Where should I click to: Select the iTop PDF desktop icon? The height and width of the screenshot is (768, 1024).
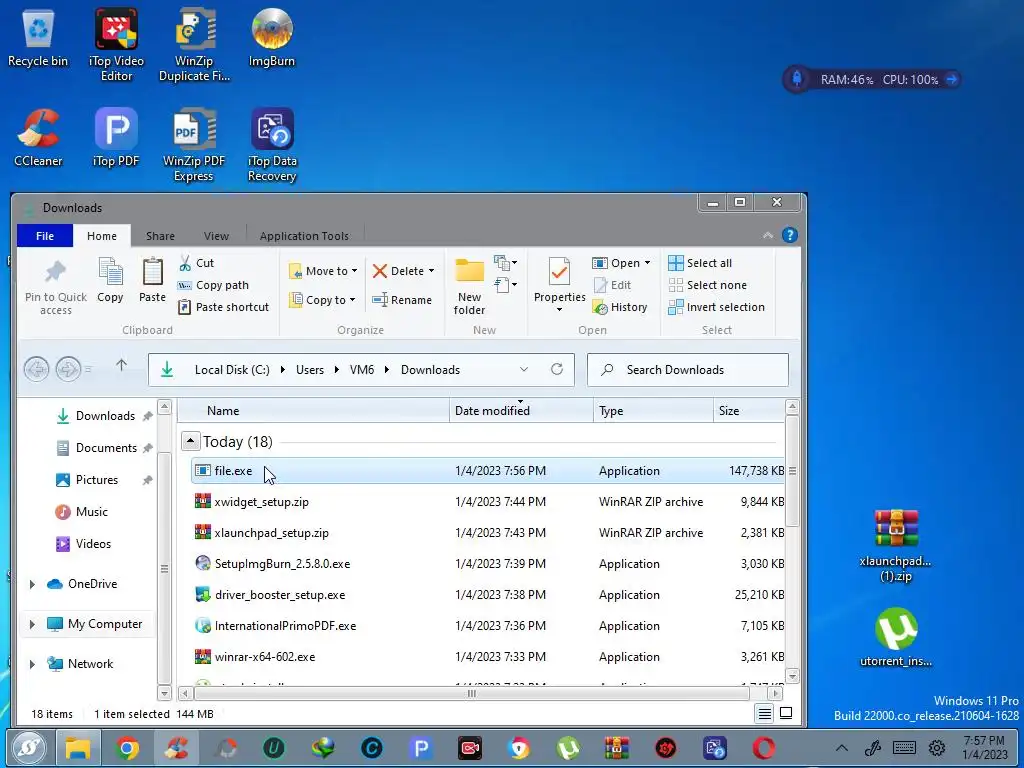pyautogui.click(x=116, y=138)
